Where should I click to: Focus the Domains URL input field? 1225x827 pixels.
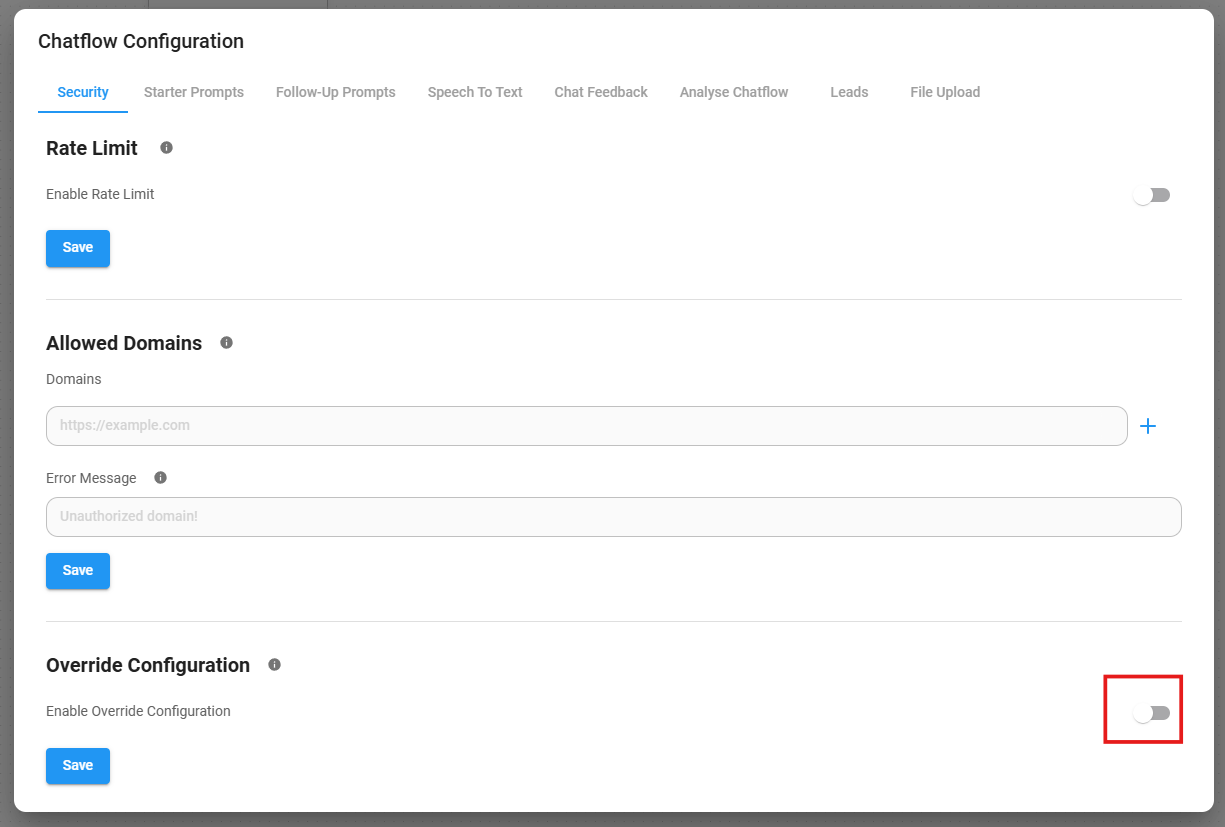click(x=586, y=426)
